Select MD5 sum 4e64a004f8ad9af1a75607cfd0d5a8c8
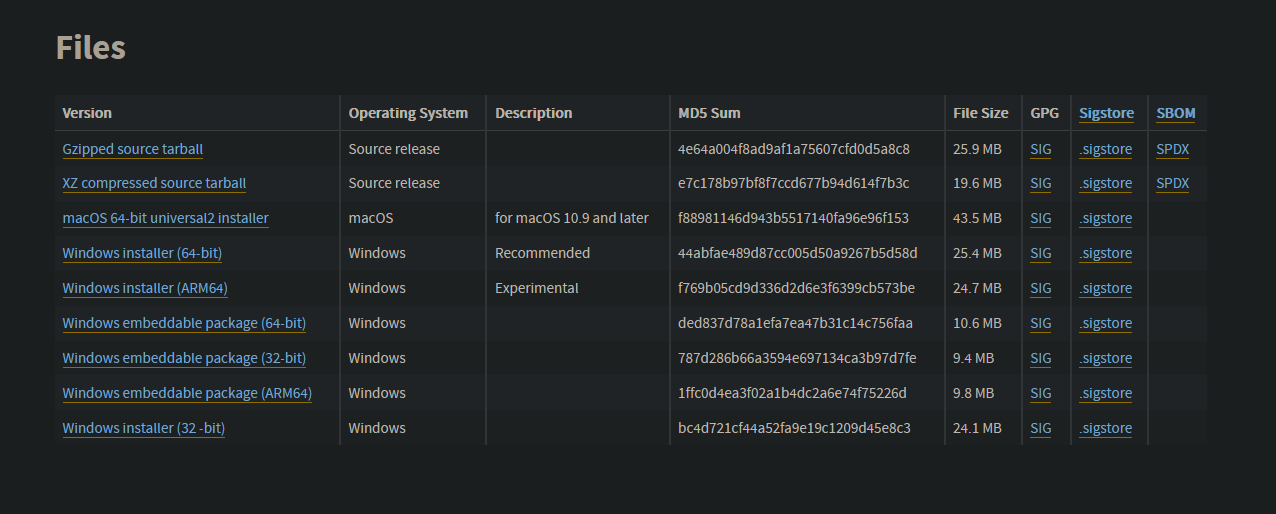 click(x=794, y=149)
